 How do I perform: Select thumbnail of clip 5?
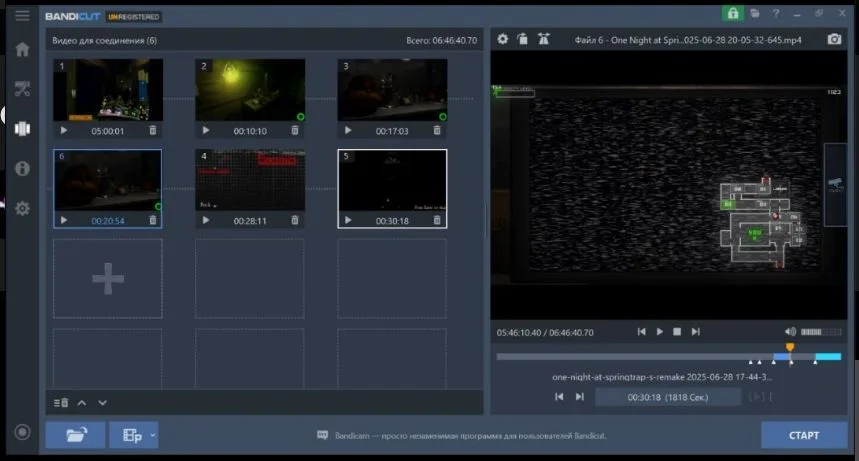(x=392, y=180)
